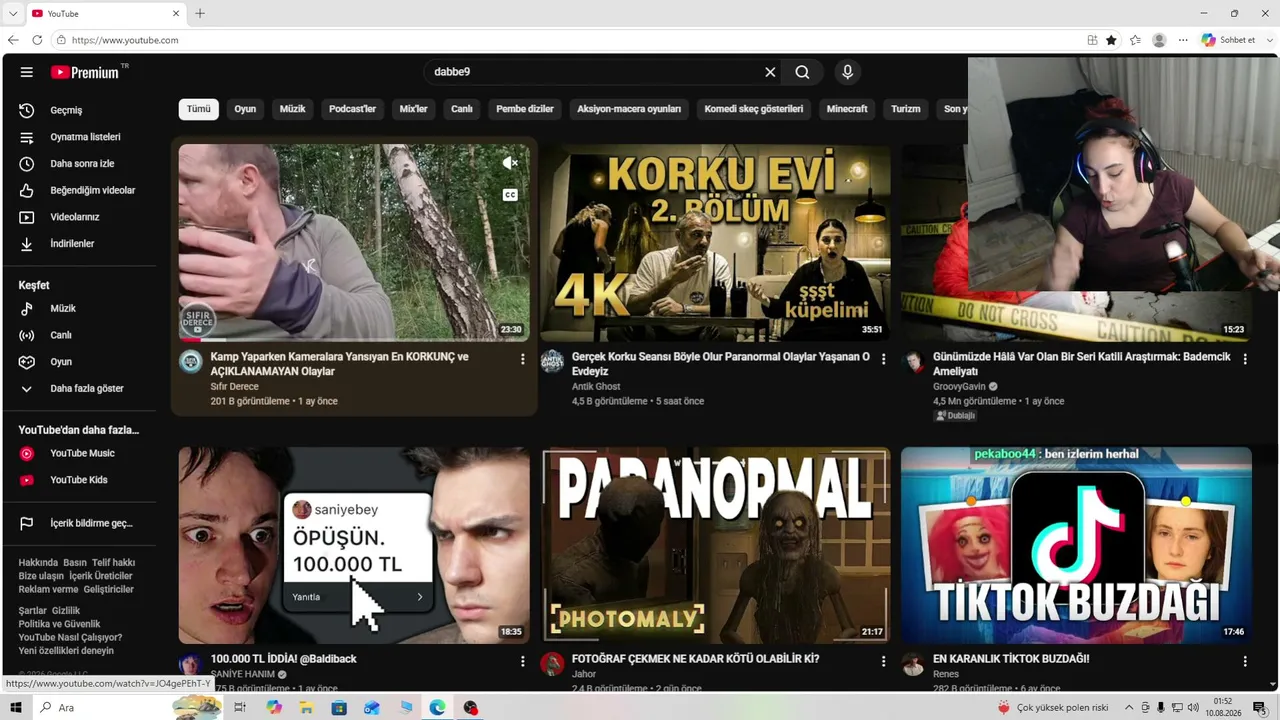Open more options for EN KARANLIK TİKTOK BUZDAĞI
This screenshot has height=720, width=1280.
pyautogui.click(x=1245, y=661)
